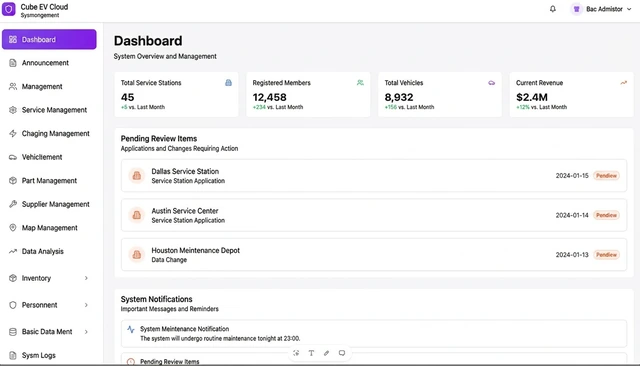Expand the Basic Data Ment chevron

click(x=86, y=332)
